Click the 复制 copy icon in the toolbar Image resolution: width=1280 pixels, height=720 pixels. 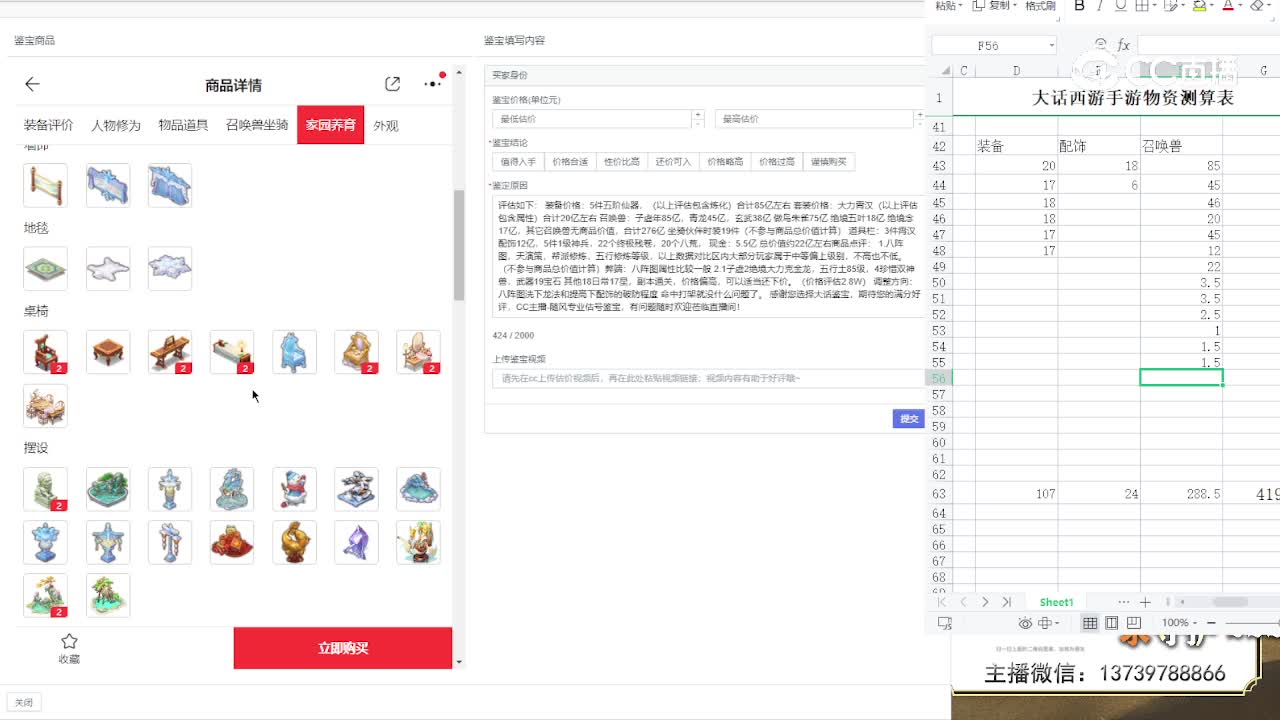coord(981,5)
